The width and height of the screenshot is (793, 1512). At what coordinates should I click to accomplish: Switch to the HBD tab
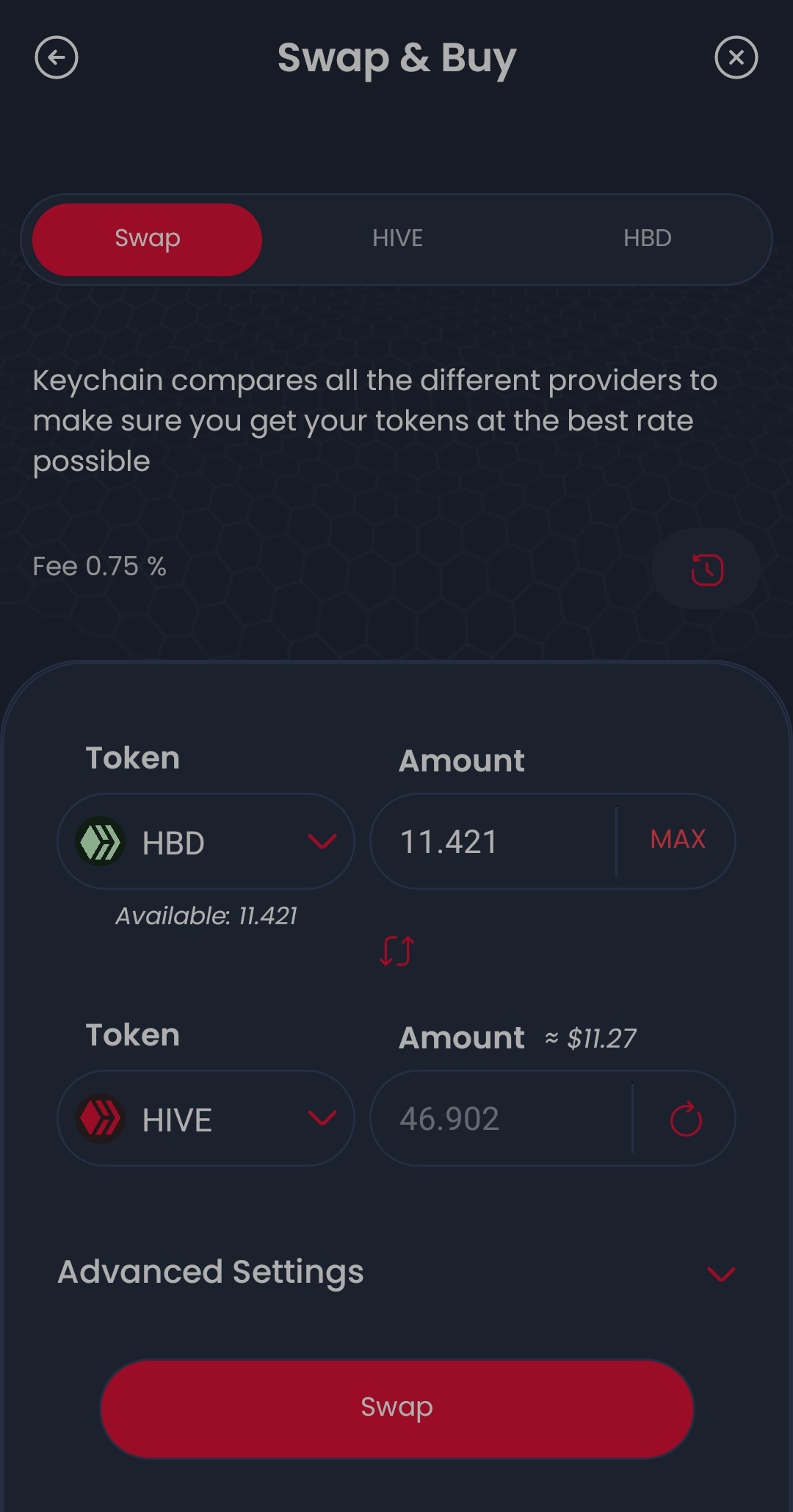click(x=648, y=238)
